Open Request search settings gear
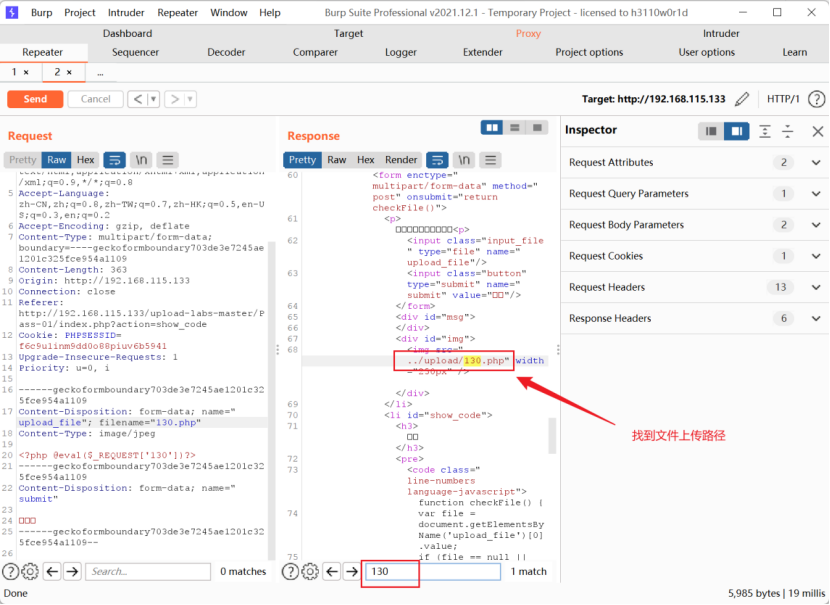 pos(30,572)
